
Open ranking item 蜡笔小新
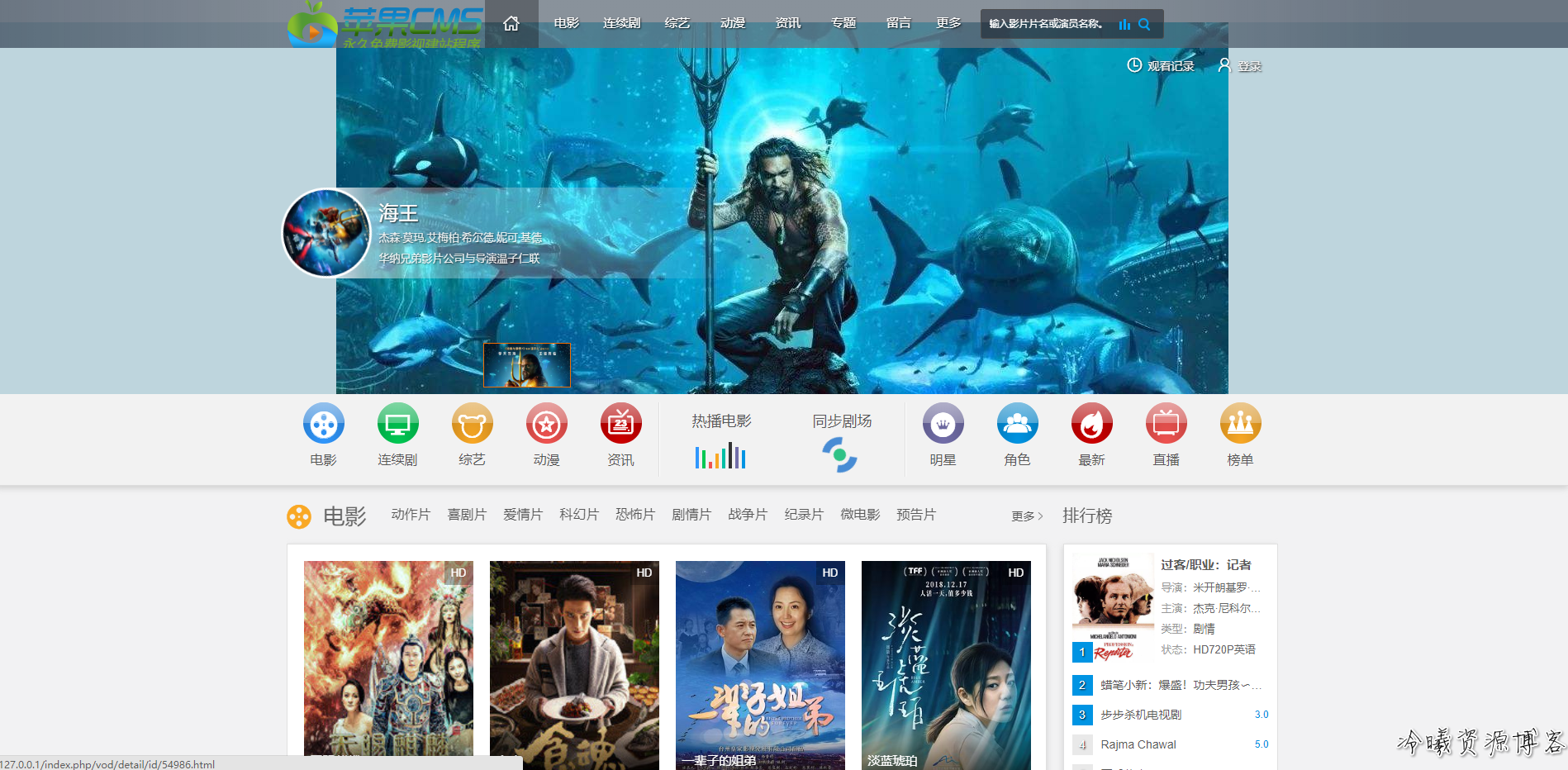pos(1181,685)
